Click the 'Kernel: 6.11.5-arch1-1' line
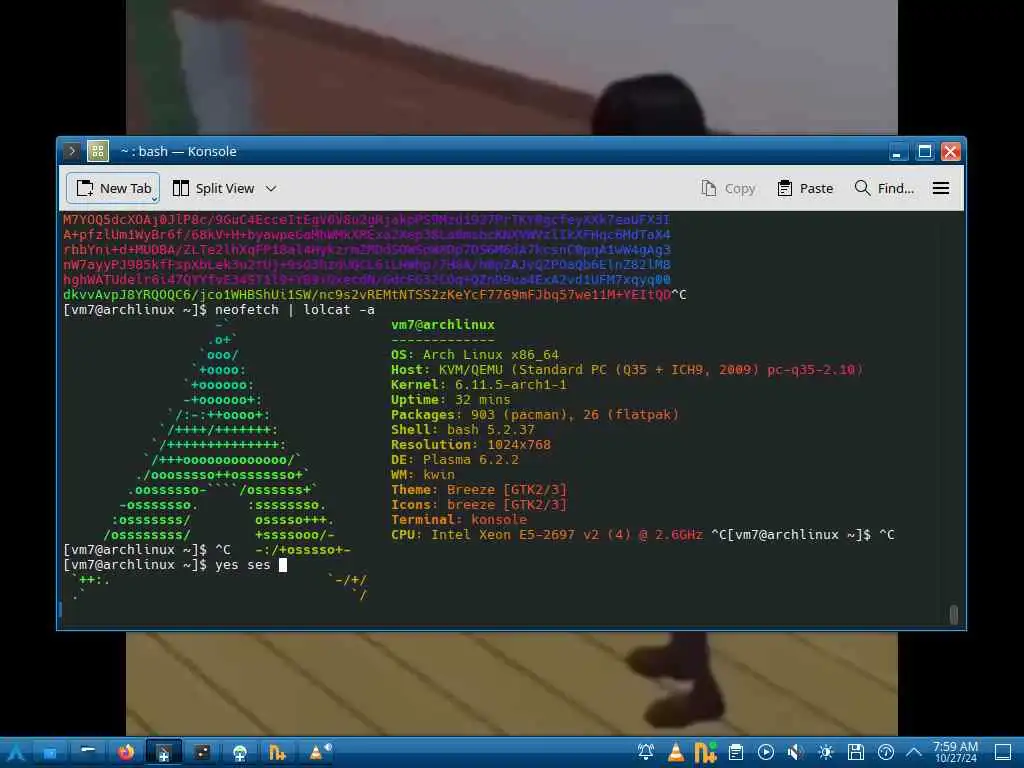1024x768 pixels. point(479,385)
